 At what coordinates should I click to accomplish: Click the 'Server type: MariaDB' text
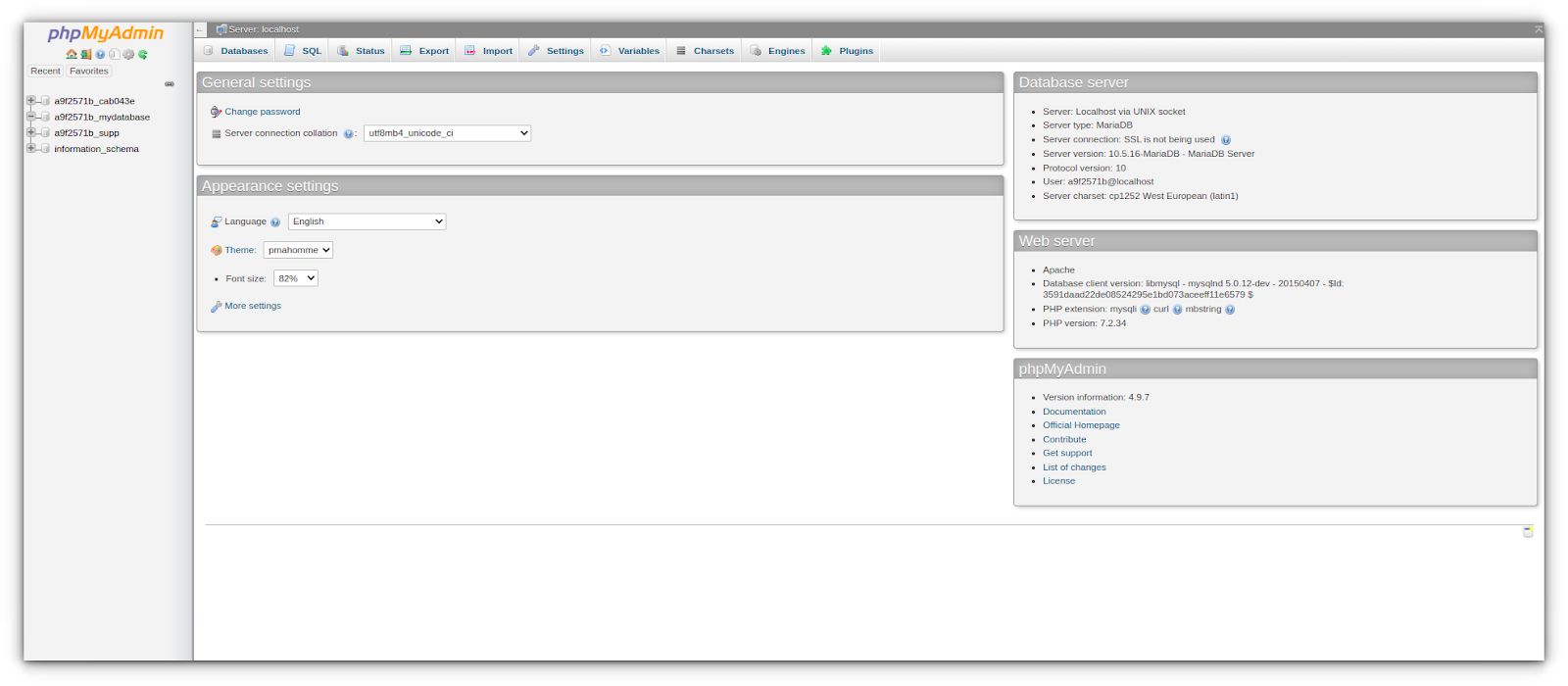pos(1088,125)
